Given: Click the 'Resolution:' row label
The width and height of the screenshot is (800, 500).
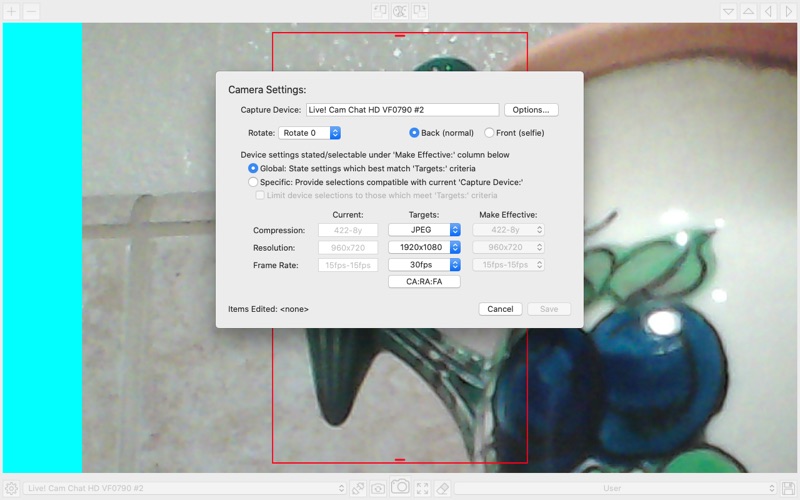Looking at the screenshot, I should [x=274, y=247].
